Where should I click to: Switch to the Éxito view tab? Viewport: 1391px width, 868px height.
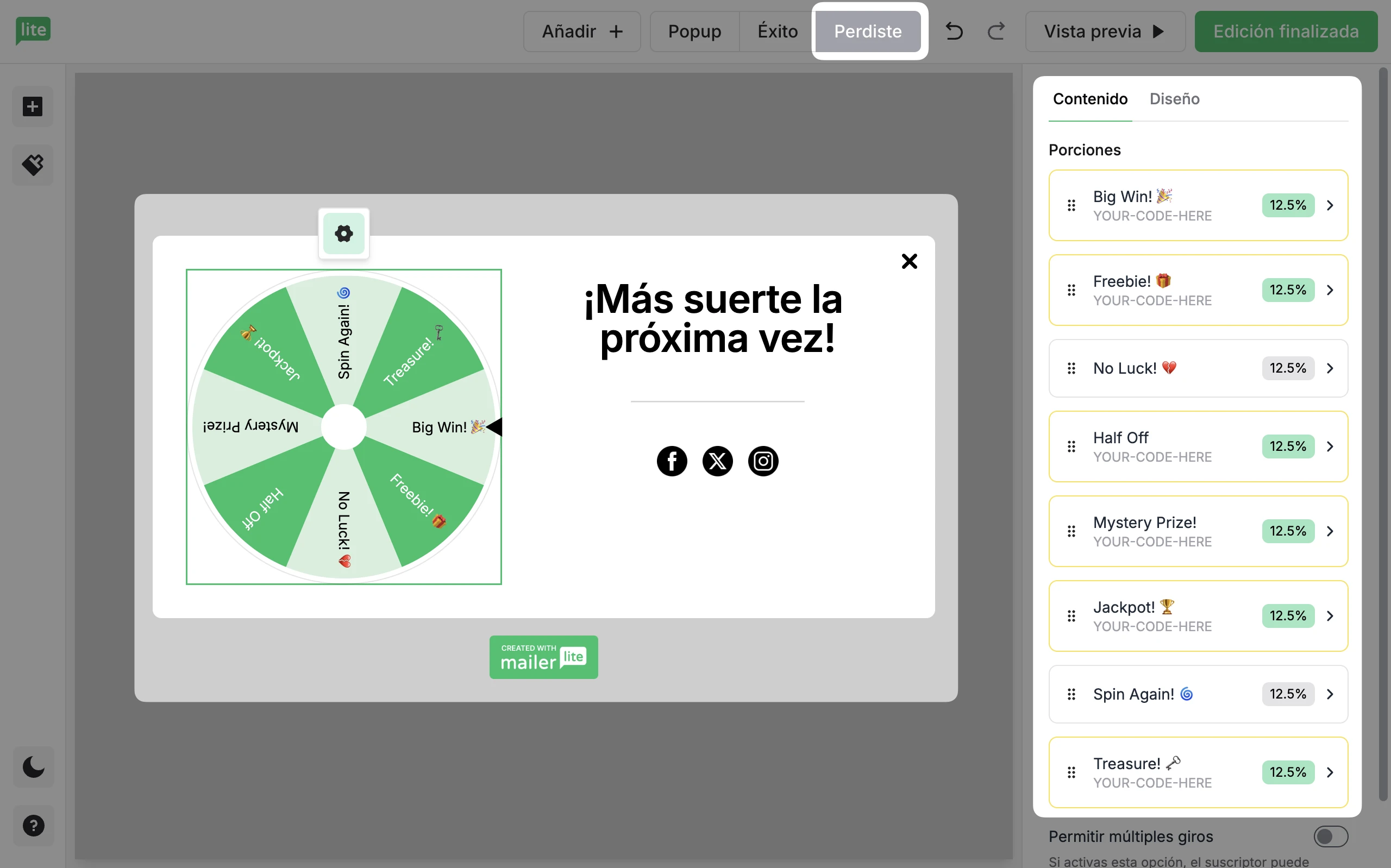778,31
